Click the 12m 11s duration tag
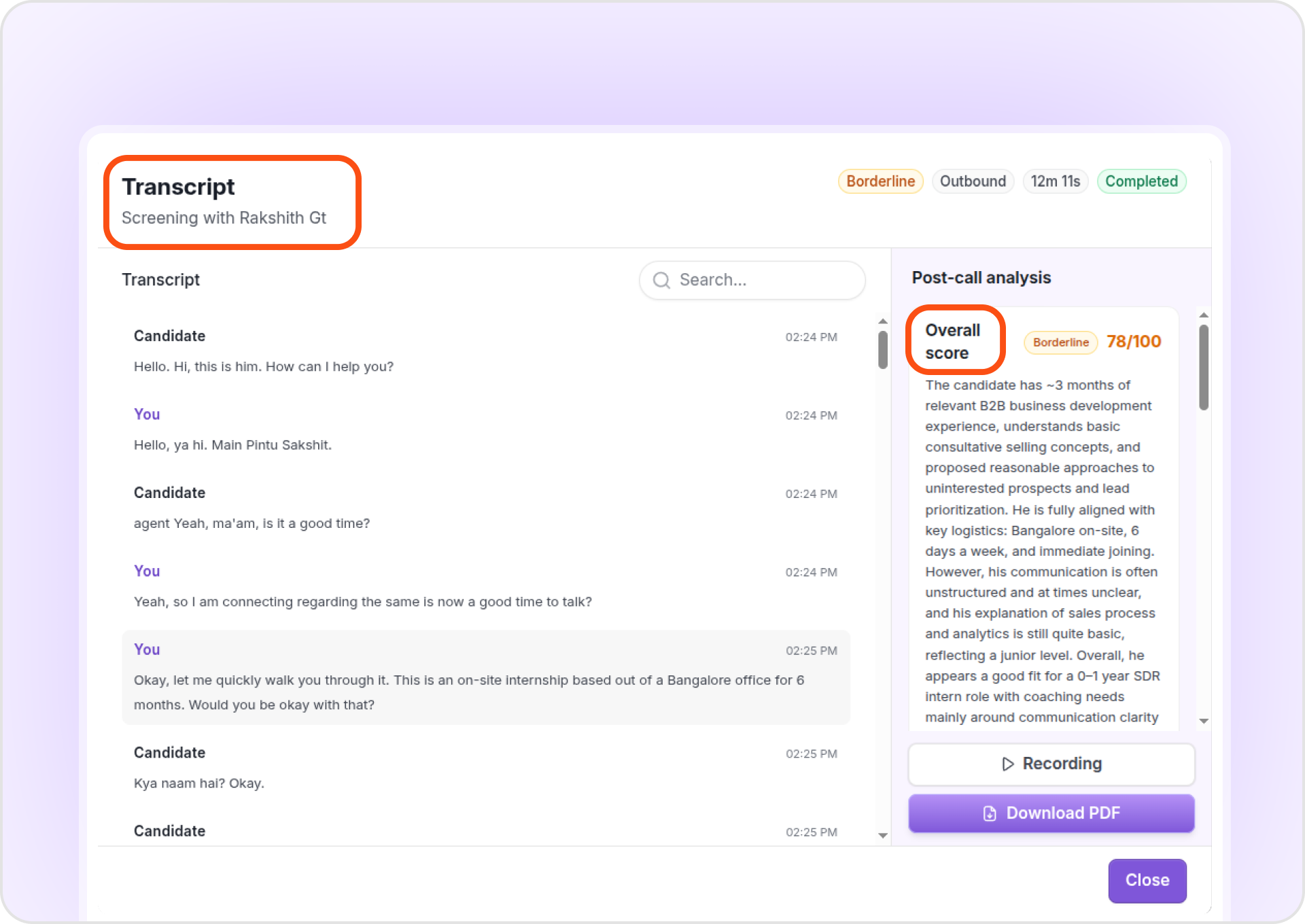 [1056, 181]
